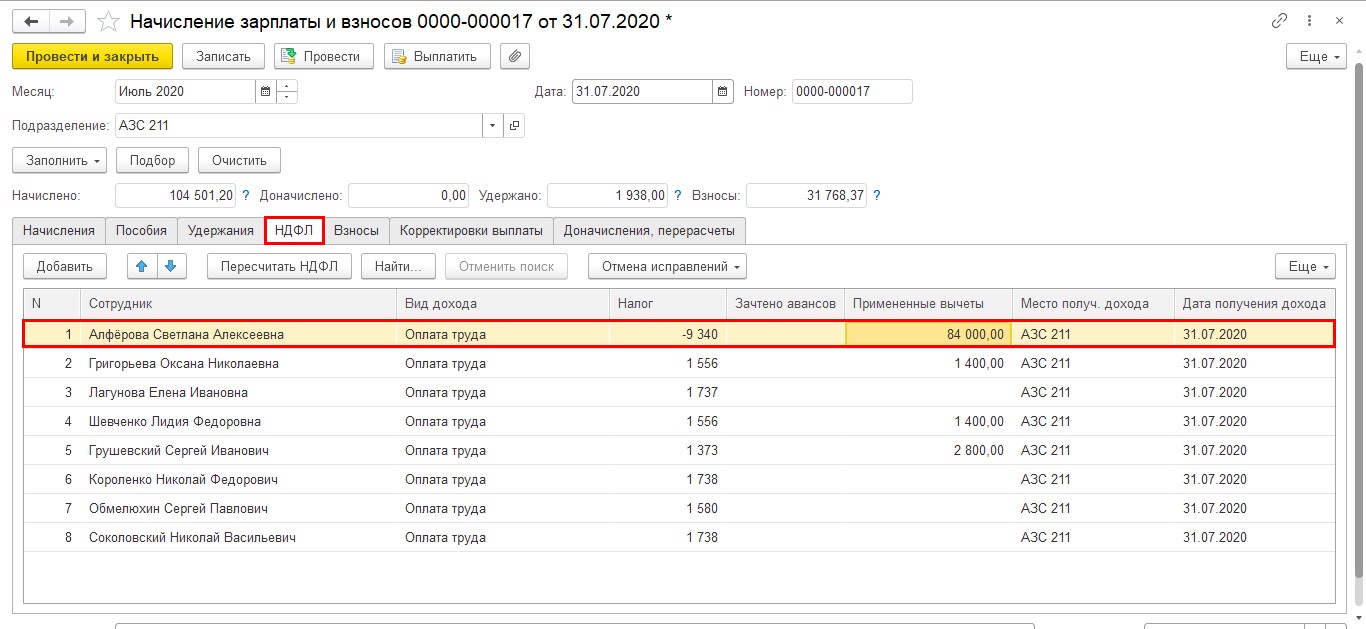Show help for the Начислено amount
1366x629 pixels.
point(246,196)
